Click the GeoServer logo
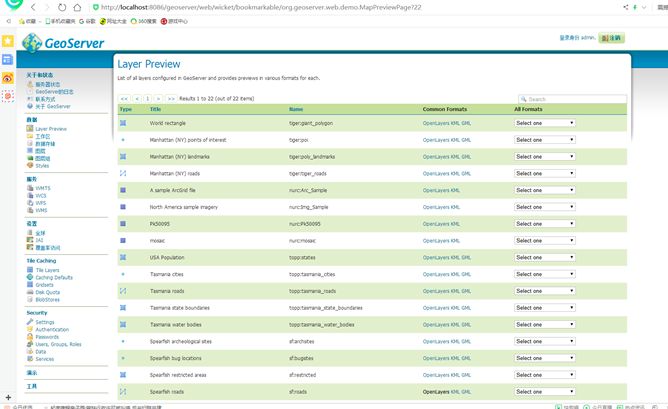The width and height of the screenshot is (668, 409). point(63,43)
